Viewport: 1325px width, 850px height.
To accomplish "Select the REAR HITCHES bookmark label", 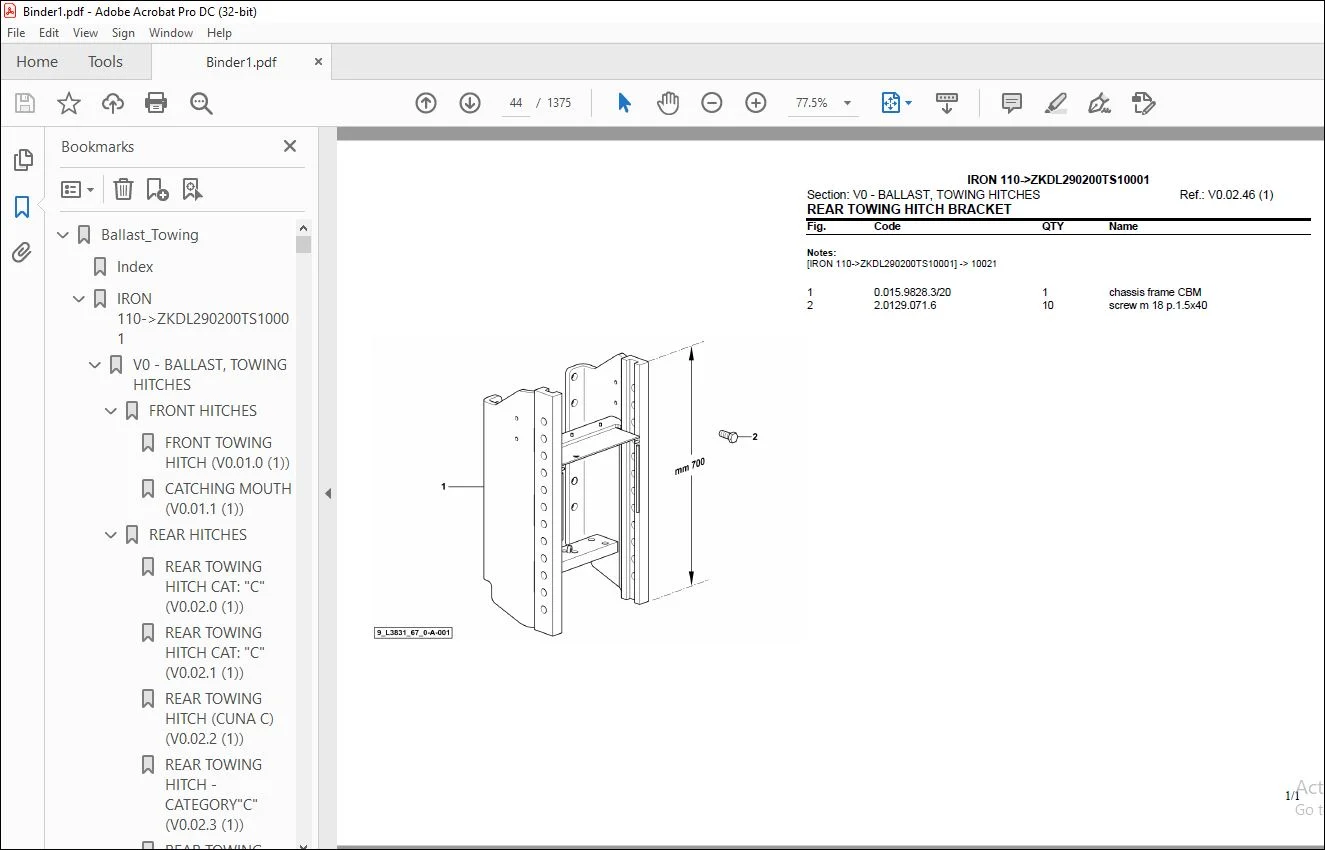I will (198, 535).
